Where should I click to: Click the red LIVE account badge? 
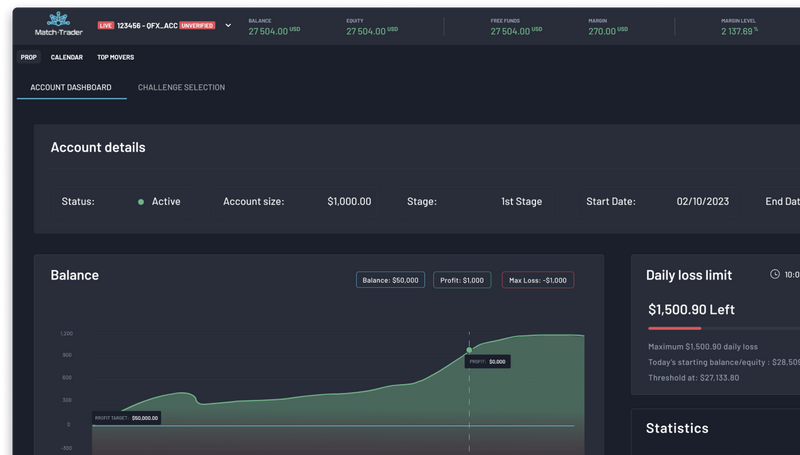(105, 25)
